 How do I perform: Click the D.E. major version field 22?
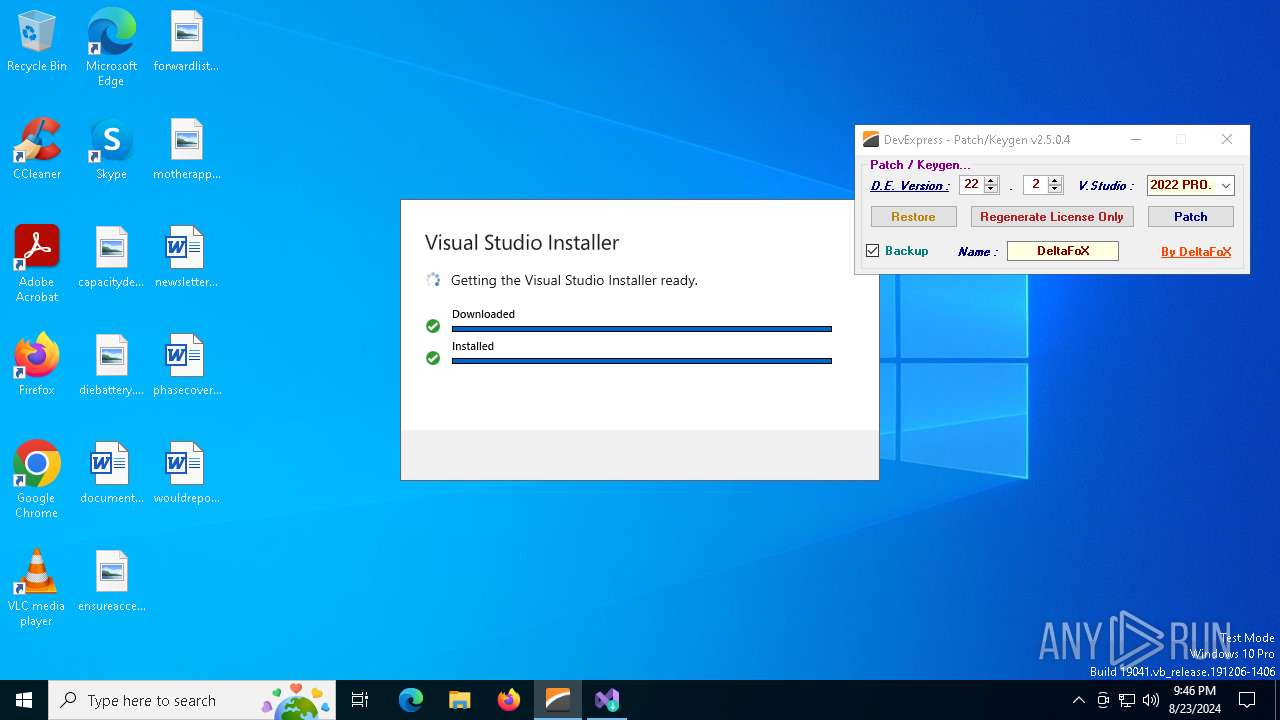pos(972,185)
